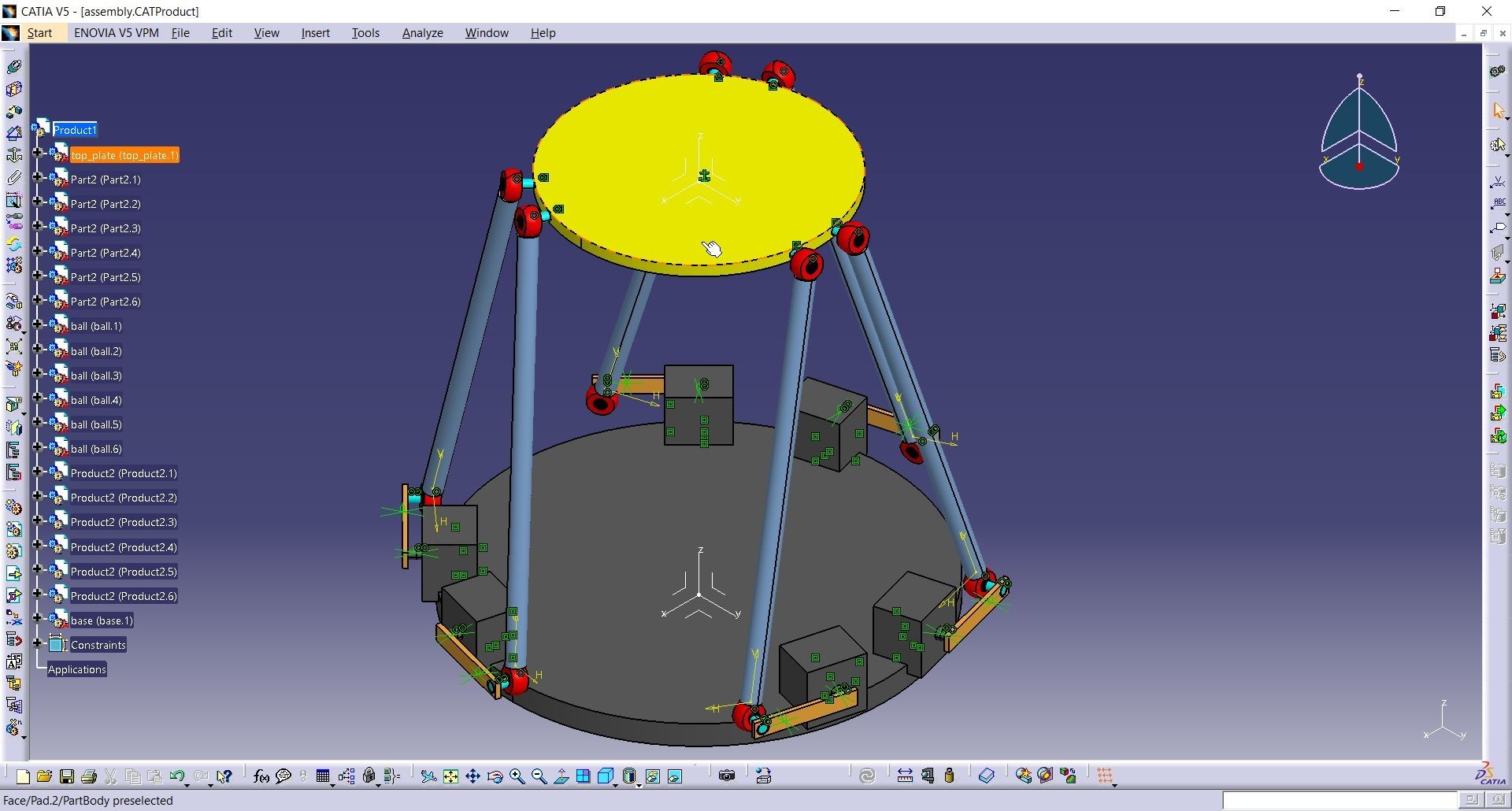The height and width of the screenshot is (811, 1512).
Task: Select ball (ball.3) in the tree
Action: point(96,376)
